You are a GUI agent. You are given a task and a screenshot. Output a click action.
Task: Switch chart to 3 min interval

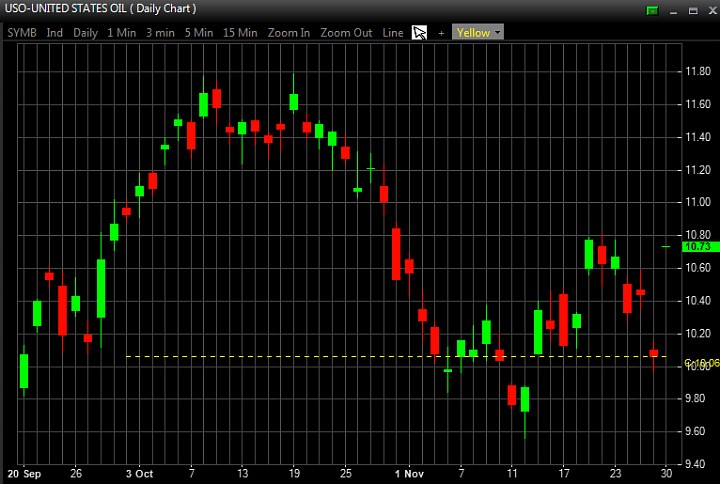[160, 33]
